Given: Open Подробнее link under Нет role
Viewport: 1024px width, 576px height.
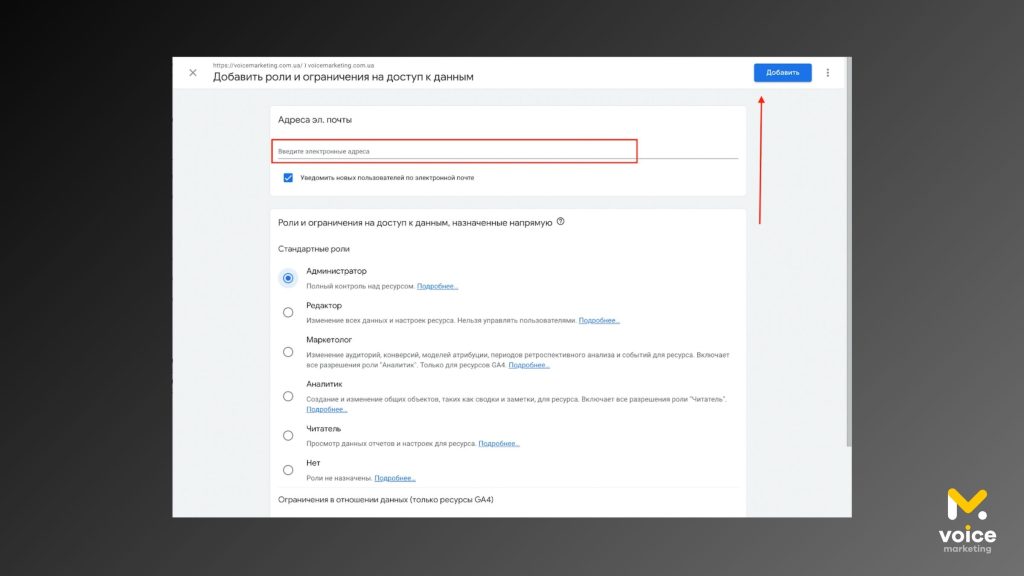Looking at the screenshot, I should tap(395, 478).
